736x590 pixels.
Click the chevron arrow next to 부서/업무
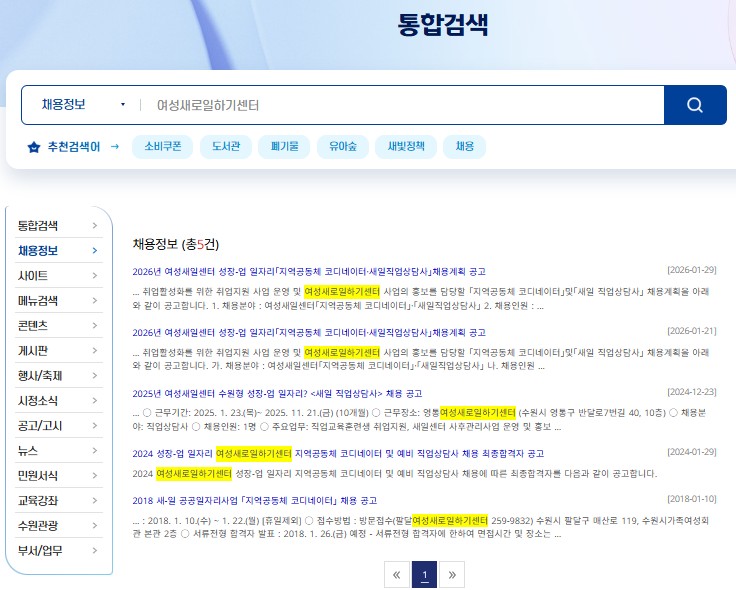[95, 551]
